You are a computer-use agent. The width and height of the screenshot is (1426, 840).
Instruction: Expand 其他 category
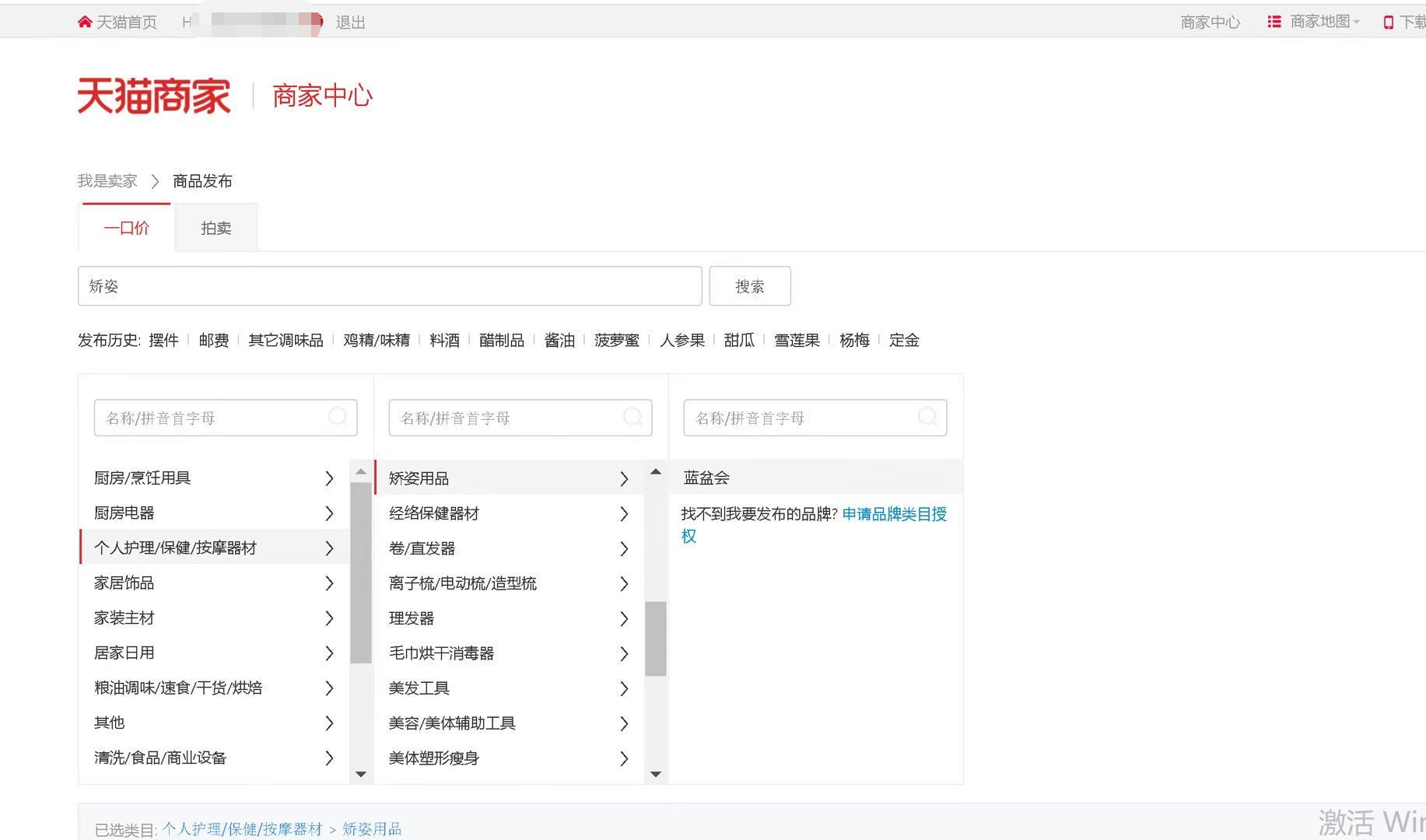[329, 723]
